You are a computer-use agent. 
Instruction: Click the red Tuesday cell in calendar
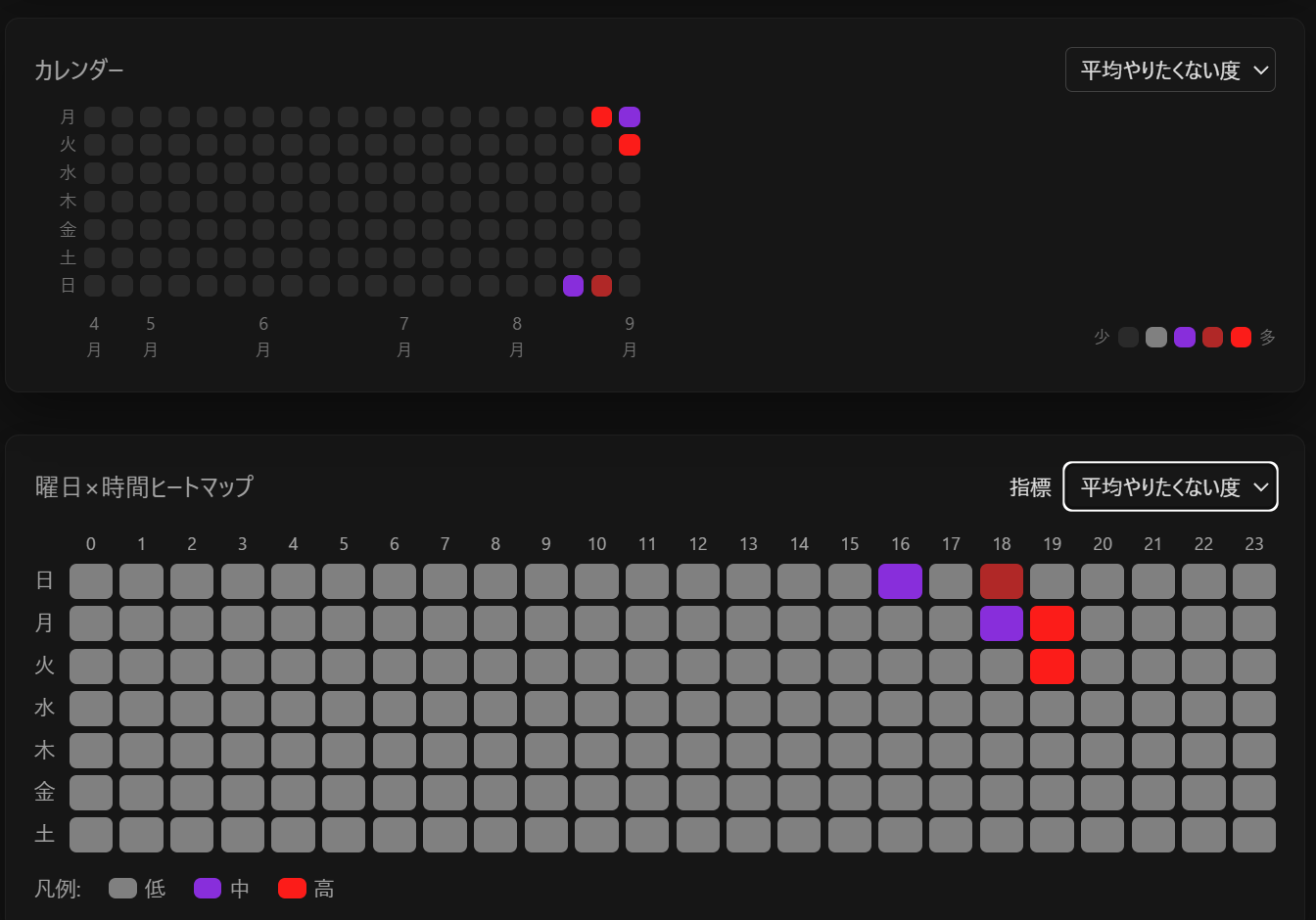point(630,145)
